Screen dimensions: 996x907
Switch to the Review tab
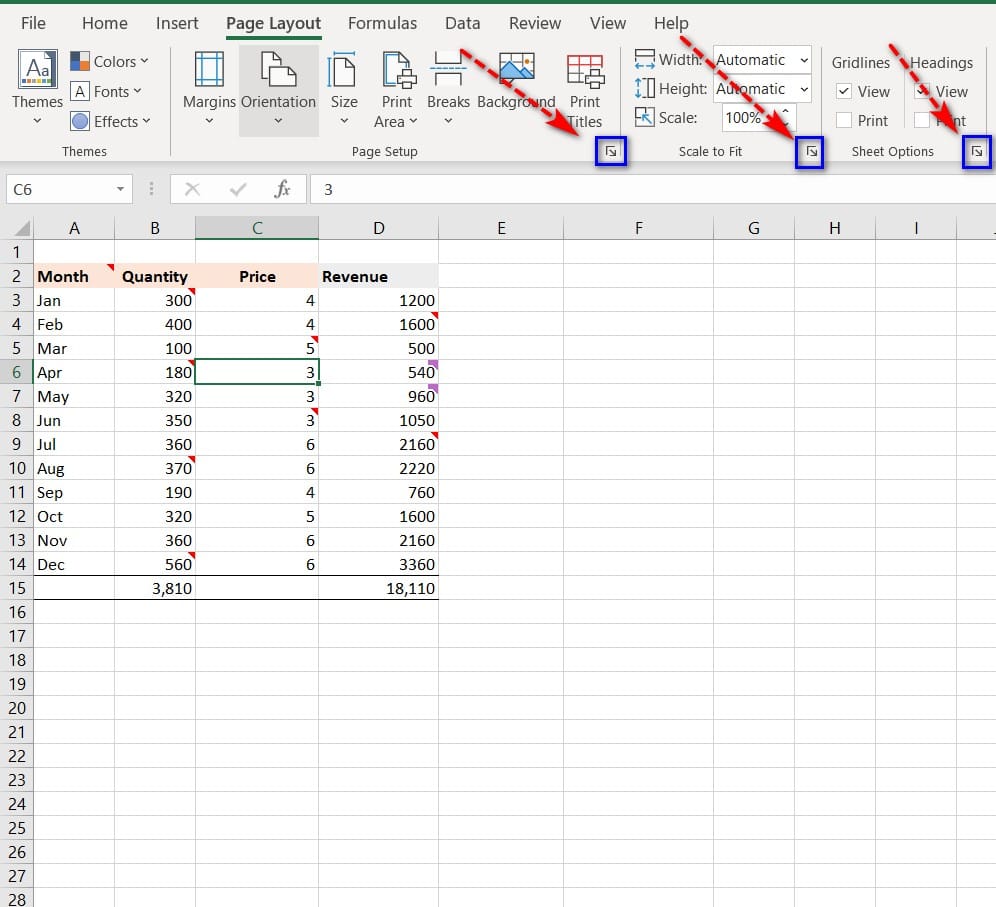click(x=535, y=24)
